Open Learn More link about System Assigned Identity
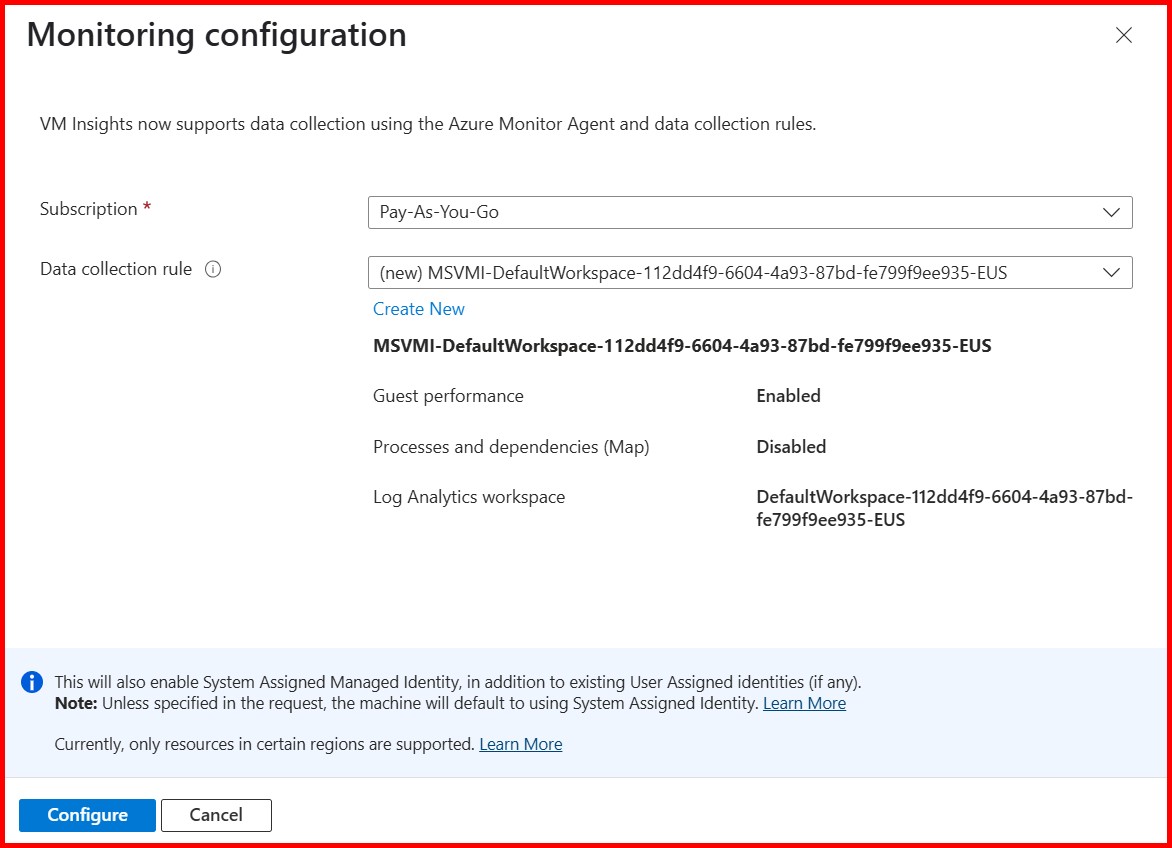Image resolution: width=1172 pixels, height=848 pixels. 804,704
